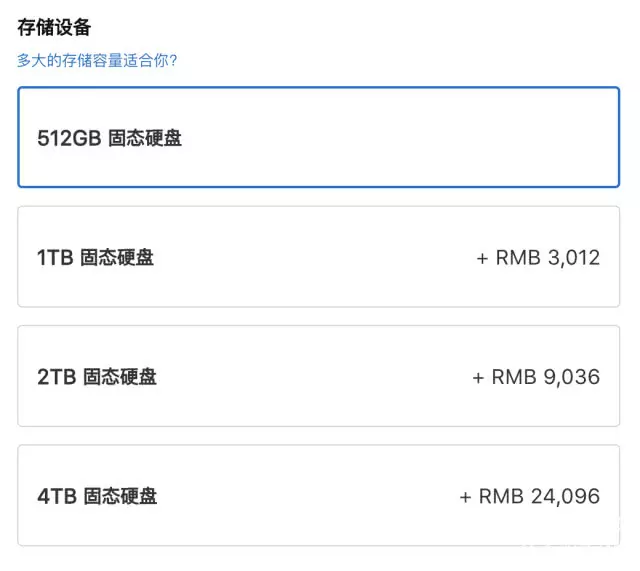
Task: Click the 1TB text label
Action: [x=55, y=258]
